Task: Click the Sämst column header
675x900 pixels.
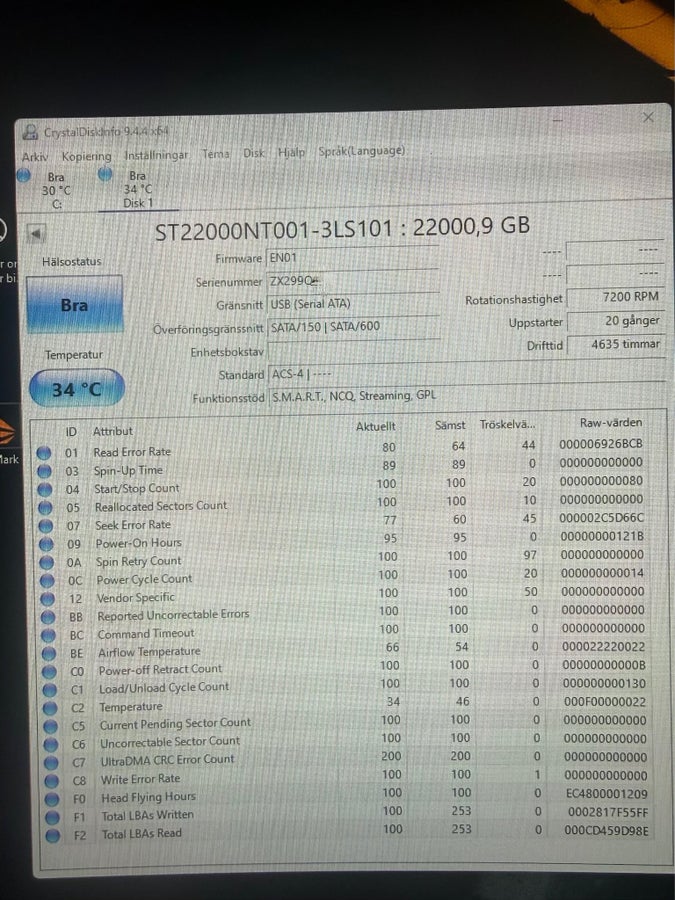Action: tap(451, 425)
